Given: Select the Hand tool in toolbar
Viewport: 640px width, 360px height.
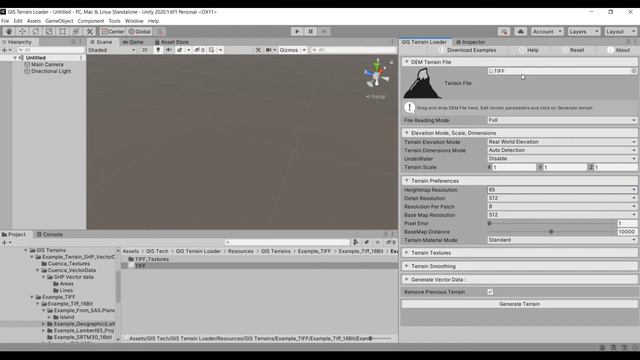Looking at the screenshot, I should pyautogui.click(x=9, y=31).
